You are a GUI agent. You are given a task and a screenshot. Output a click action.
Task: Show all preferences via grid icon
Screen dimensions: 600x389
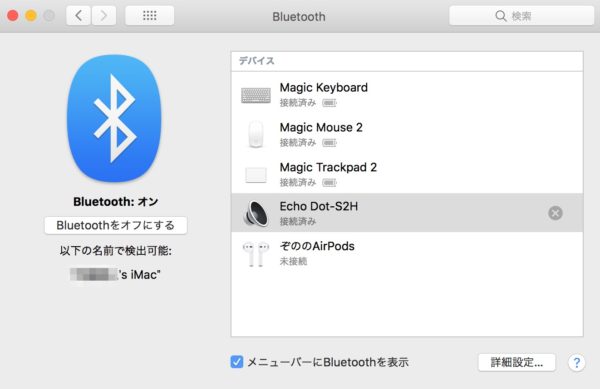pyautogui.click(x=150, y=16)
